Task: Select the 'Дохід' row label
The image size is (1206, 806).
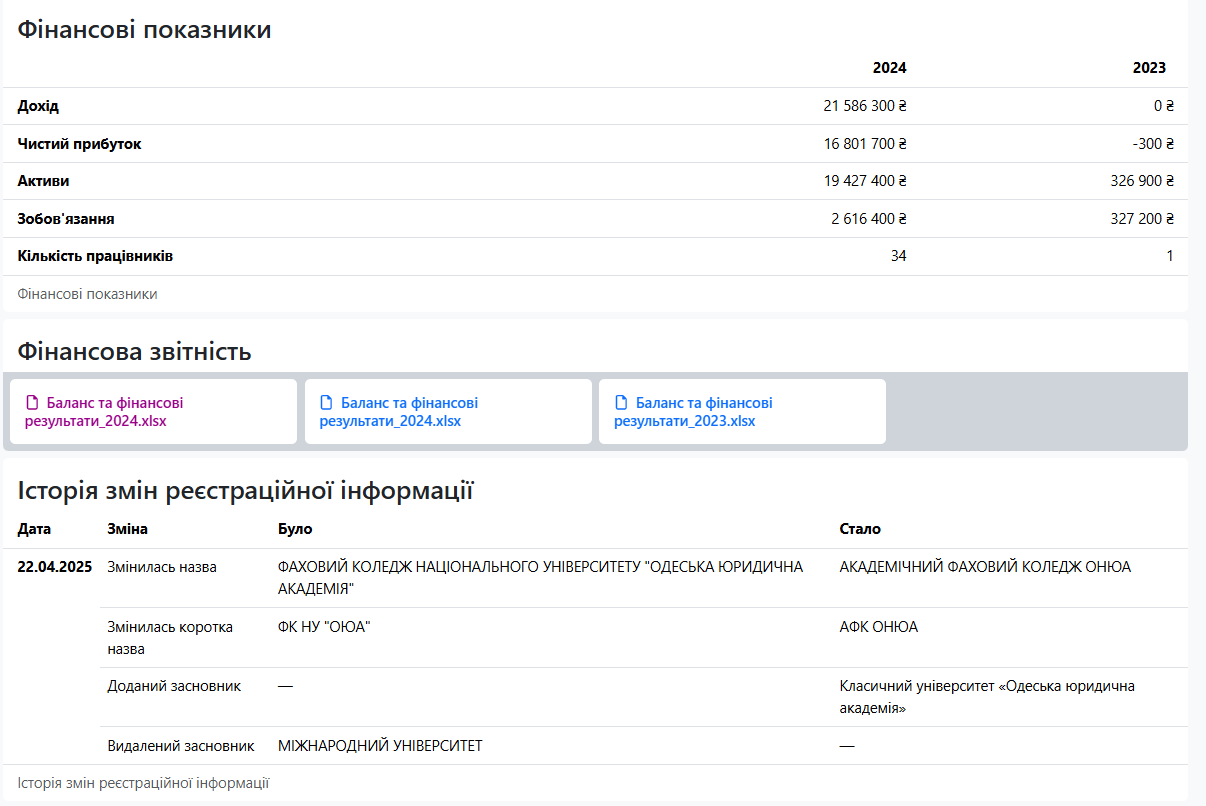Action: click(x=38, y=106)
